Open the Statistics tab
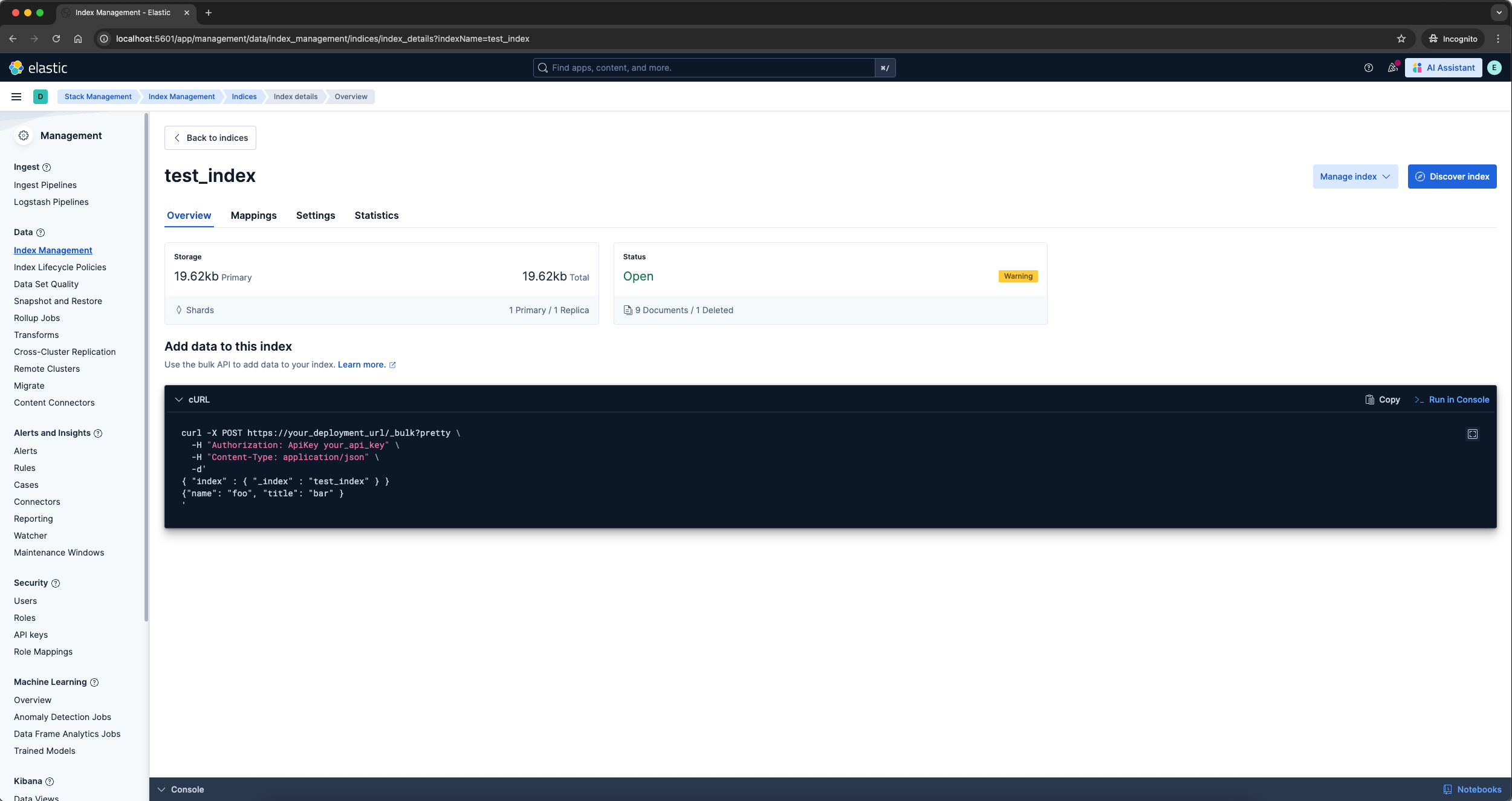Image resolution: width=1512 pixels, height=801 pixels. point(376,215)
